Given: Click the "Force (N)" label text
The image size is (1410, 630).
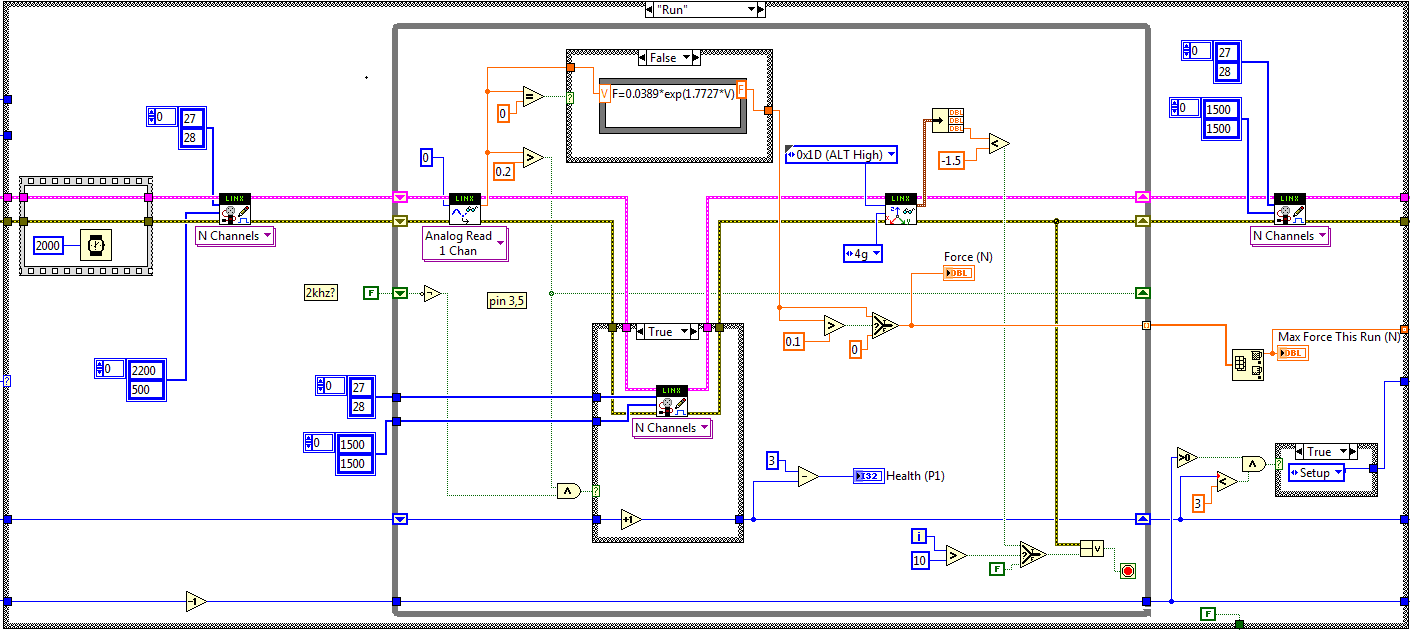Looking at the screenshot, I should (968, 257).
